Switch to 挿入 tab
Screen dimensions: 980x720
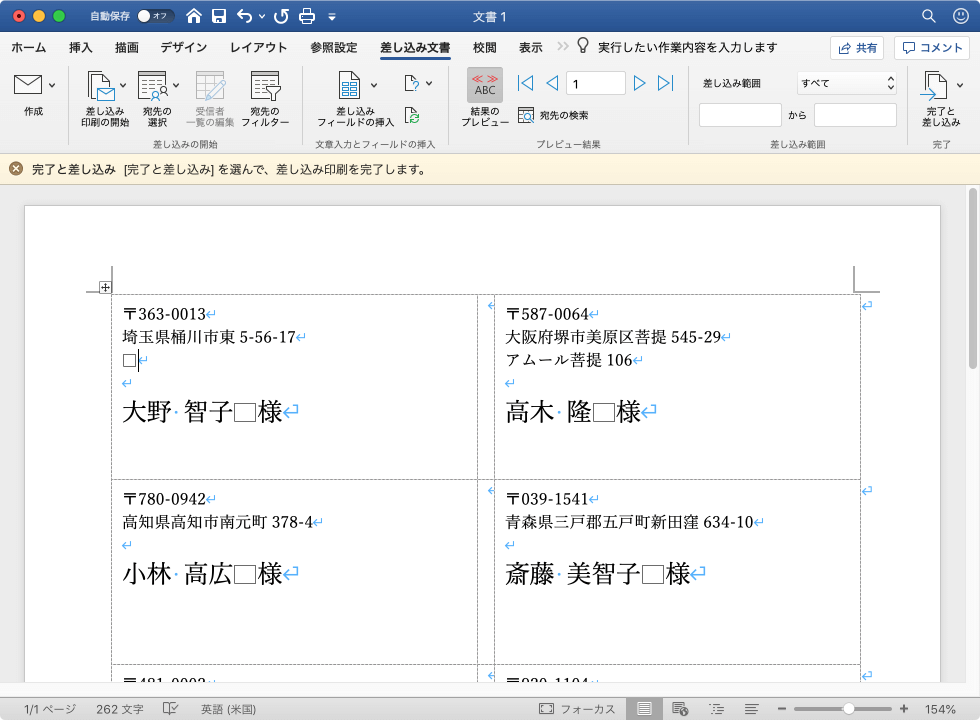(x=81, y=48)
